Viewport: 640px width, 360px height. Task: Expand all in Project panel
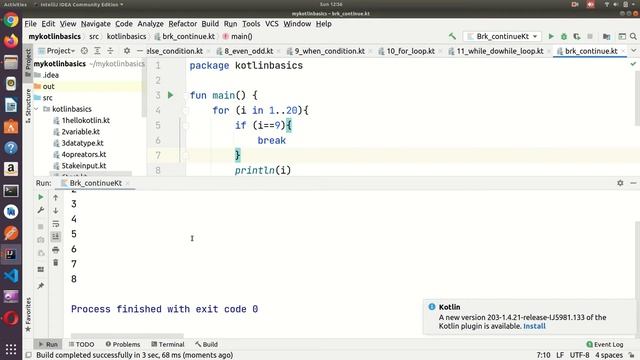[97, 51]
